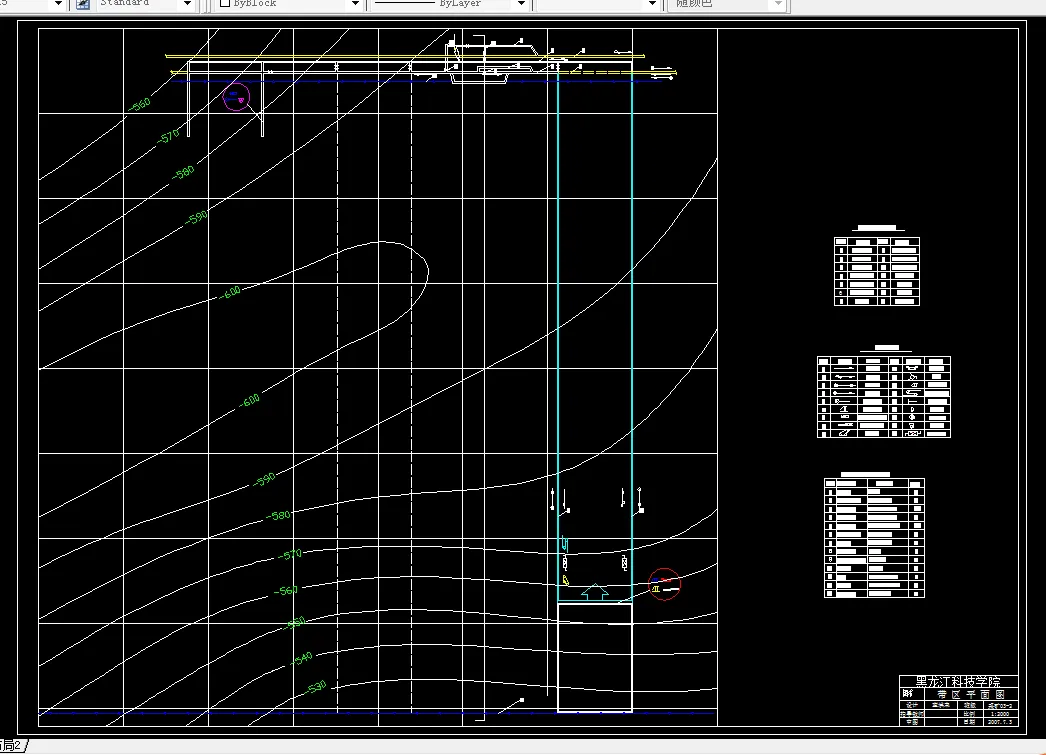The height and width of the screenshot is (755, 1046).
Task: Open the Standard text style dropdown
Action: (145, 4)
